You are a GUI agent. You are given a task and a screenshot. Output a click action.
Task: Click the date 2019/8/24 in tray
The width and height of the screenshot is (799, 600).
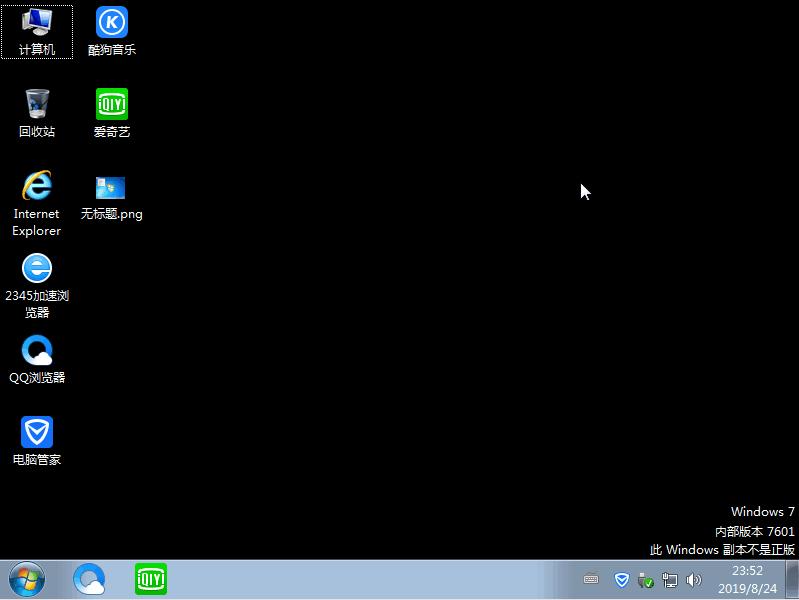[748, 589]
